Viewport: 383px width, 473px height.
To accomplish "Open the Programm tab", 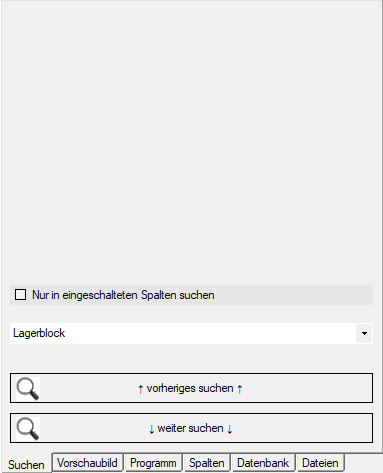I will click(153, 463).
